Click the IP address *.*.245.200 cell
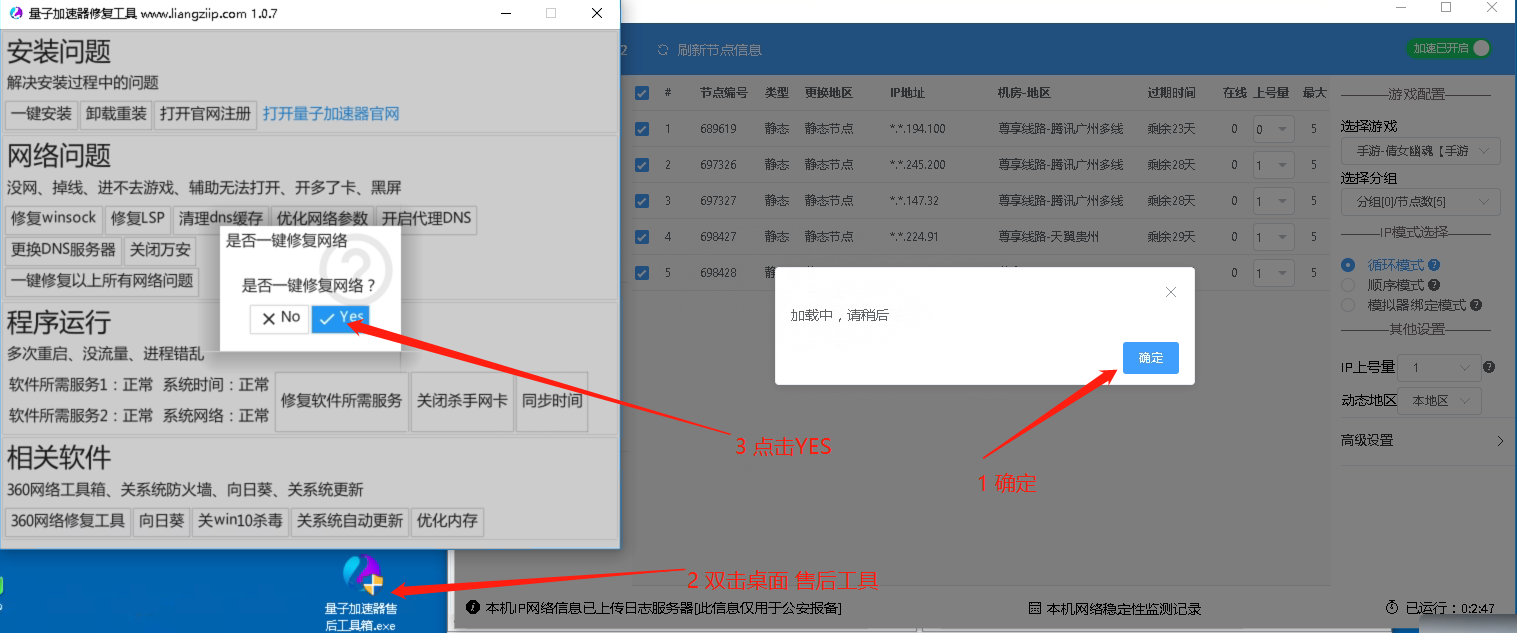This screenshot has height=633, width=1517. coord(917,165)
